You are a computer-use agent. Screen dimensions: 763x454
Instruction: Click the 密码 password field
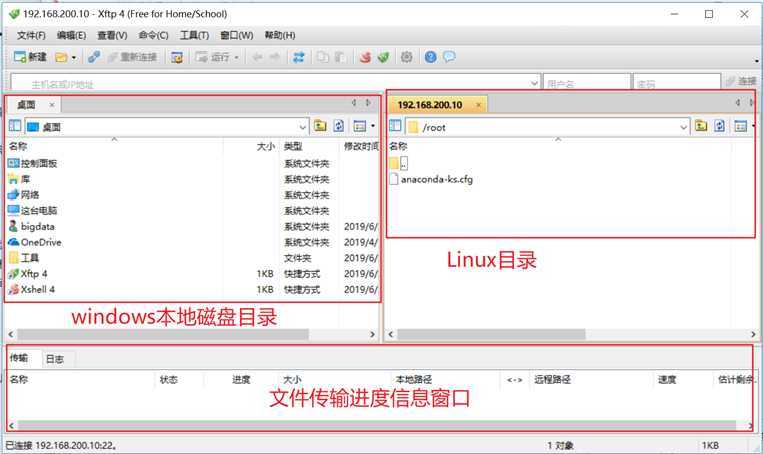677,84
